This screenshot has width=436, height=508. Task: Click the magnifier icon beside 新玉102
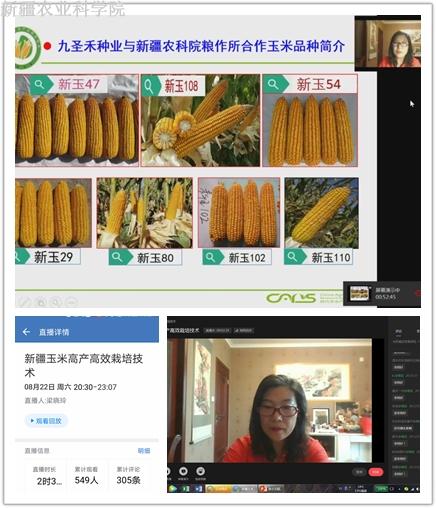click(210, 257)
